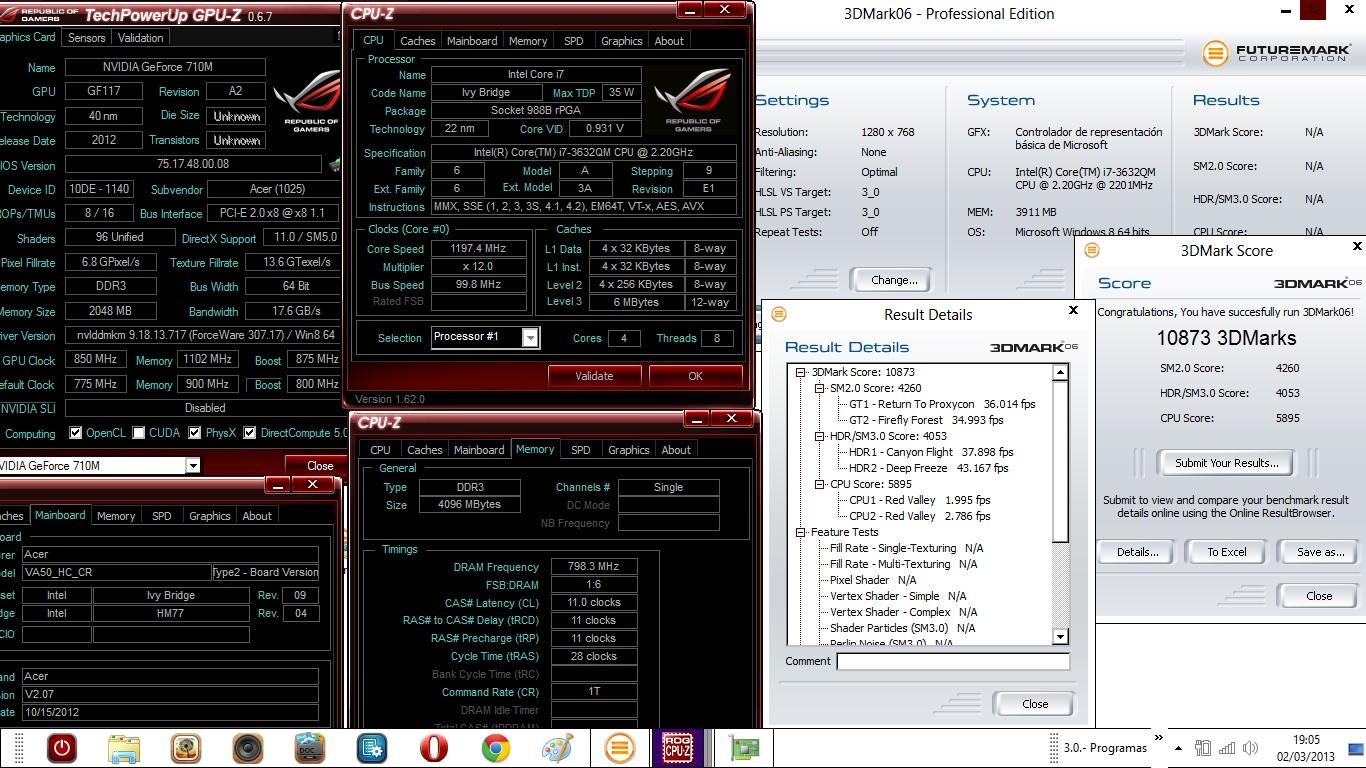Click the 3.0.- Programas taskbar toolbar

click(x=1105, y=748)
